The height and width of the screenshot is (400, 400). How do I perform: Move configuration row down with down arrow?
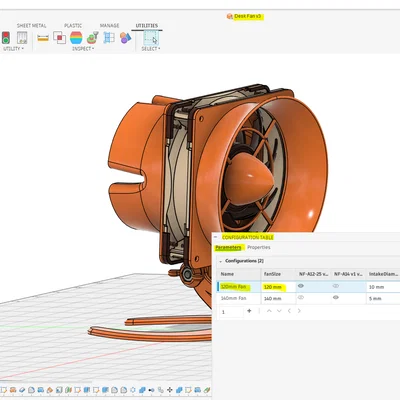click(279, 311)
